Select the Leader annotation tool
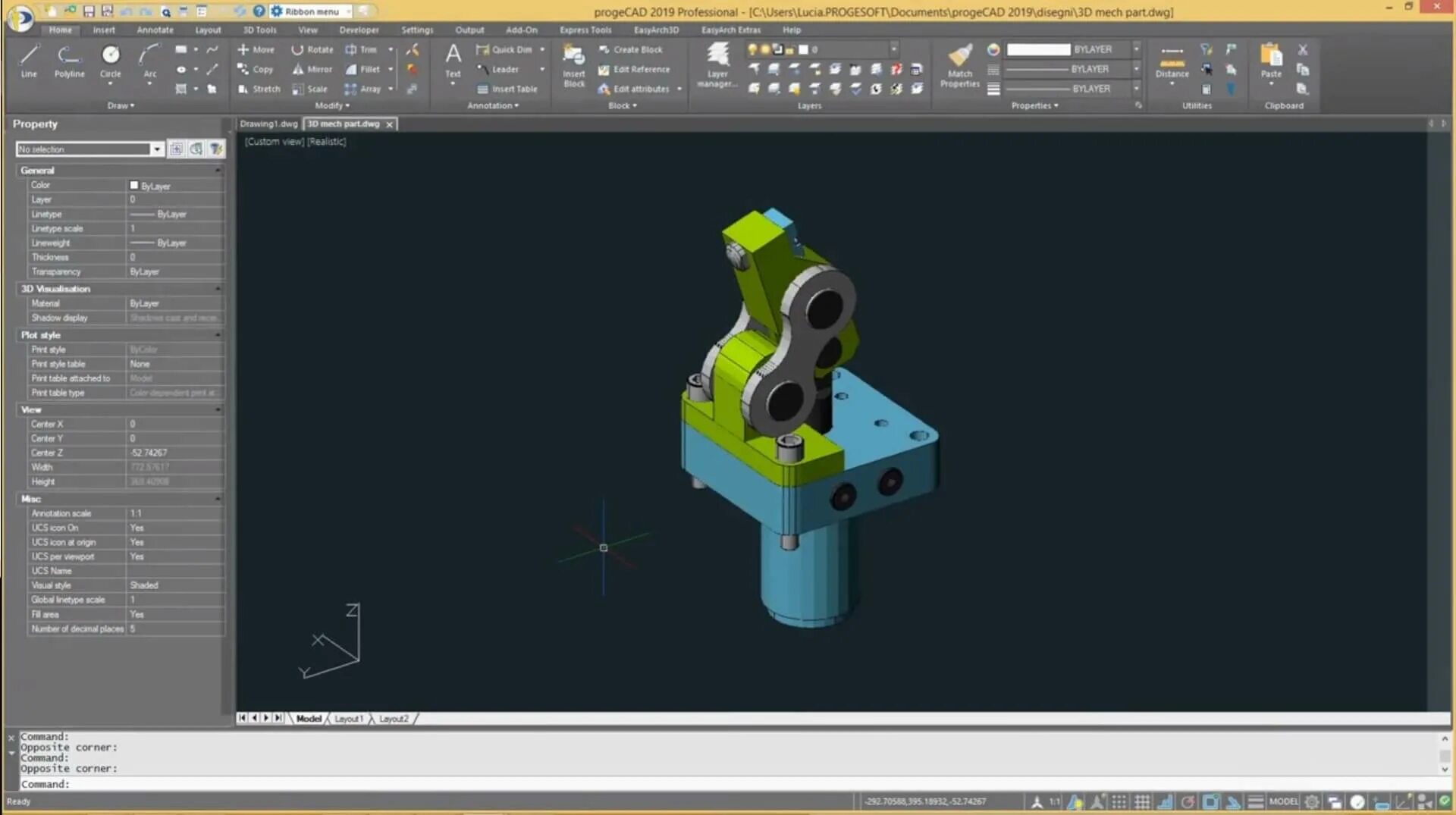Viewport: 1456px width, 815px height. click(x=497, y=69)
